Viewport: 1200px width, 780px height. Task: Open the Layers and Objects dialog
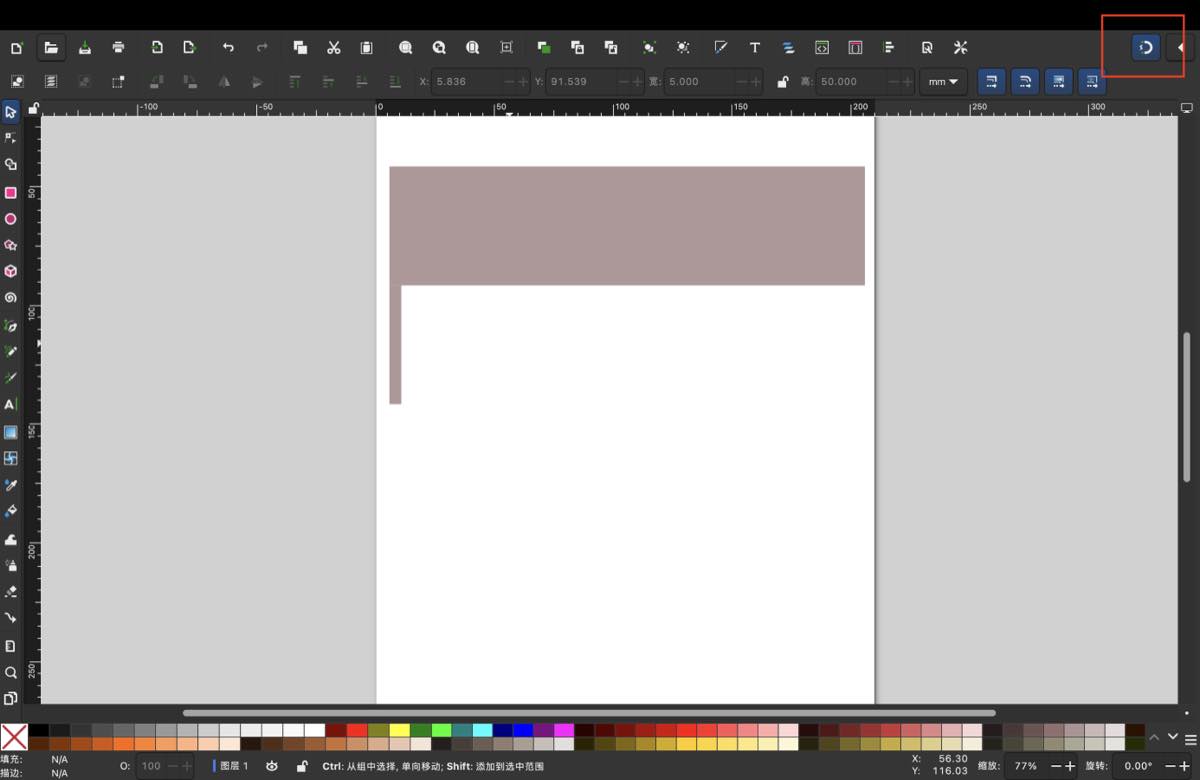(788, 47)
